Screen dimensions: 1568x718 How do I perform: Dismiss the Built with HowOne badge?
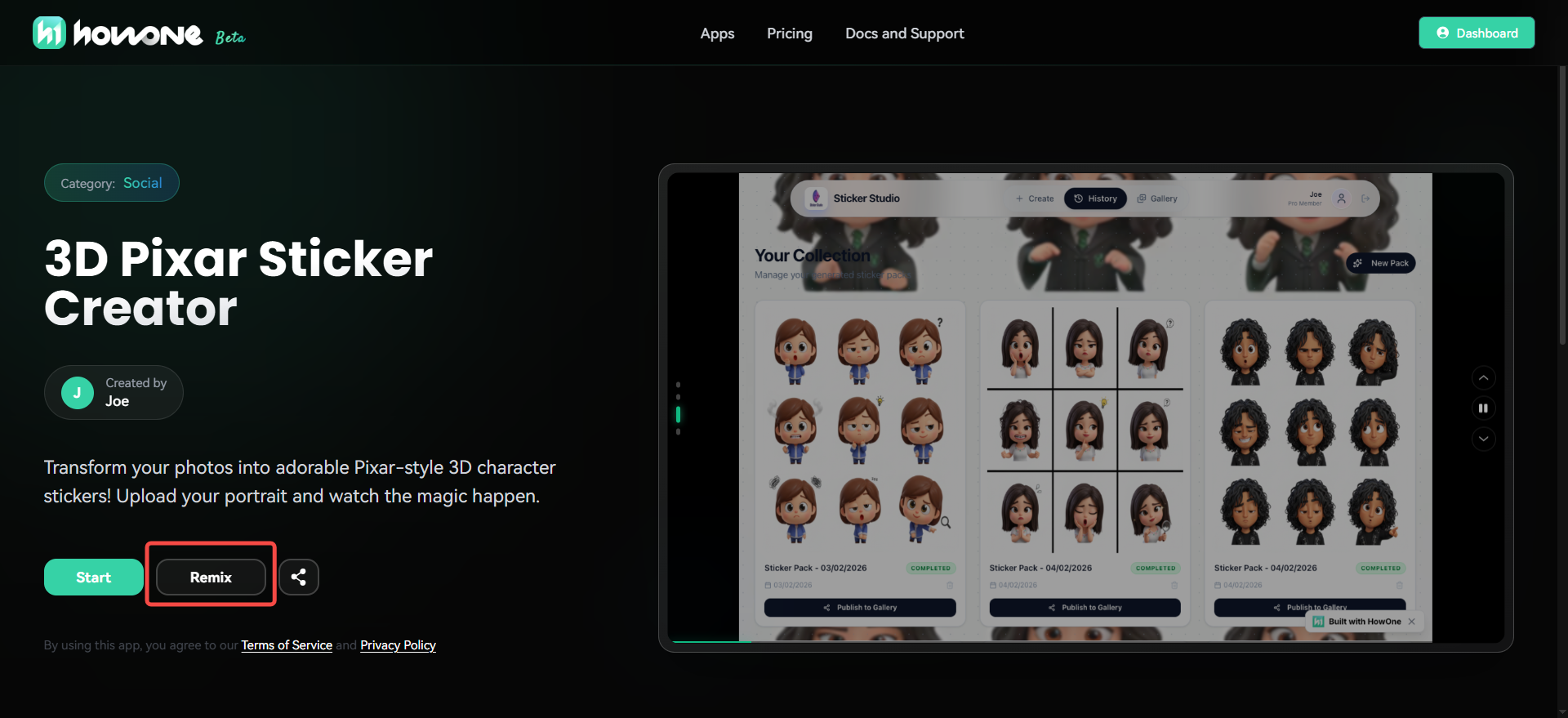click(1412, 622)
